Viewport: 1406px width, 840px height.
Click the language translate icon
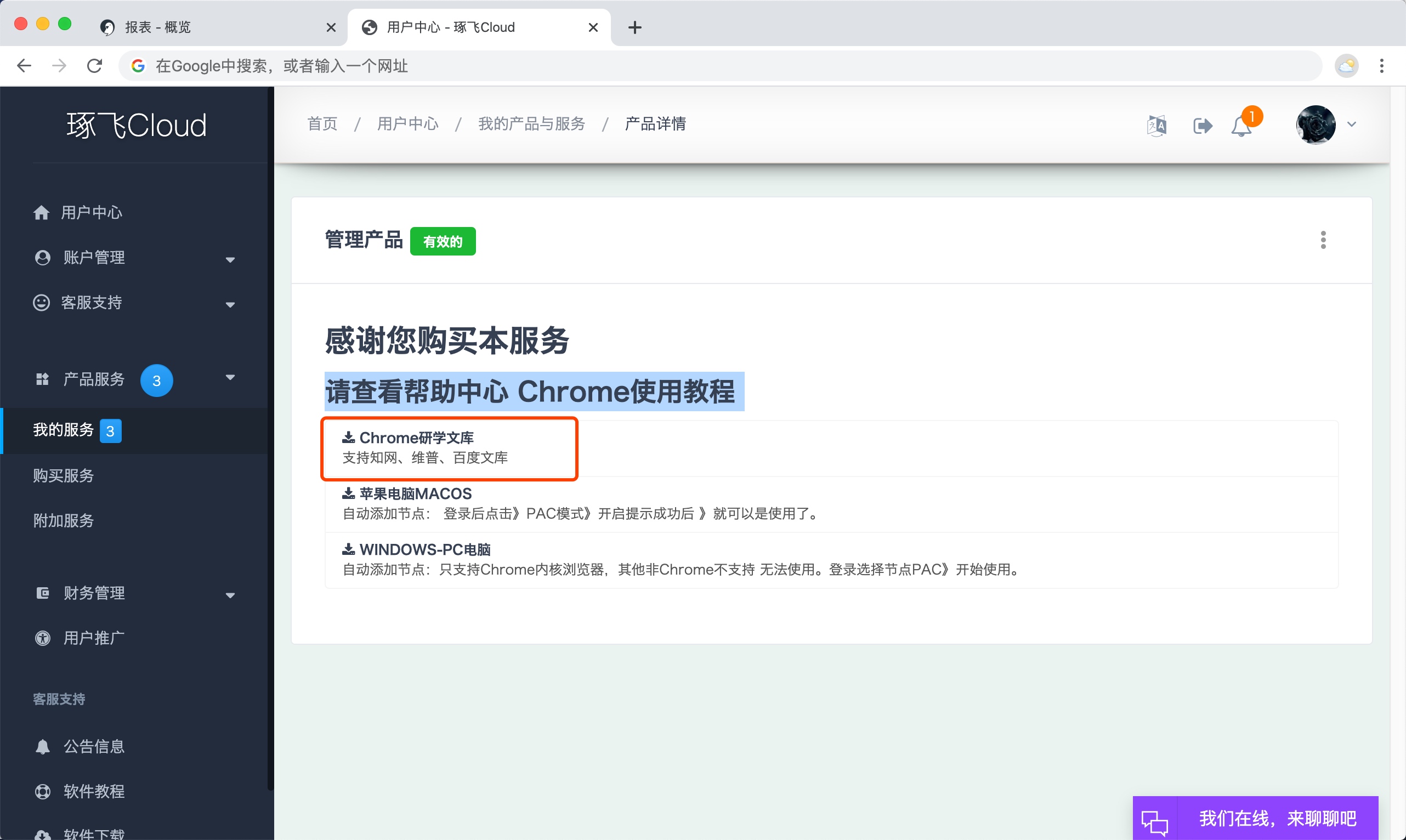[x=1156, y=125]
